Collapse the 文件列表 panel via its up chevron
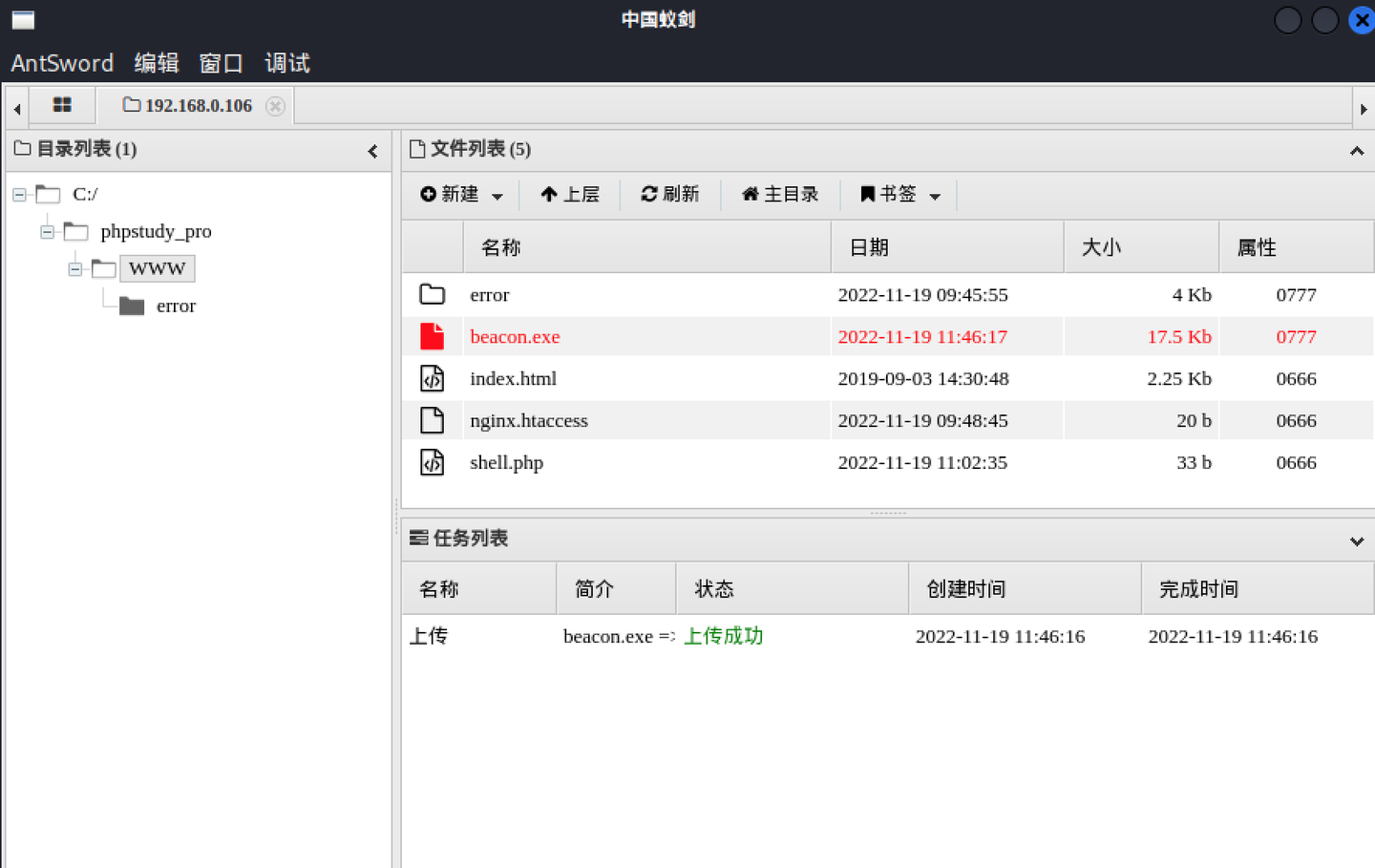 point(1356,150)
